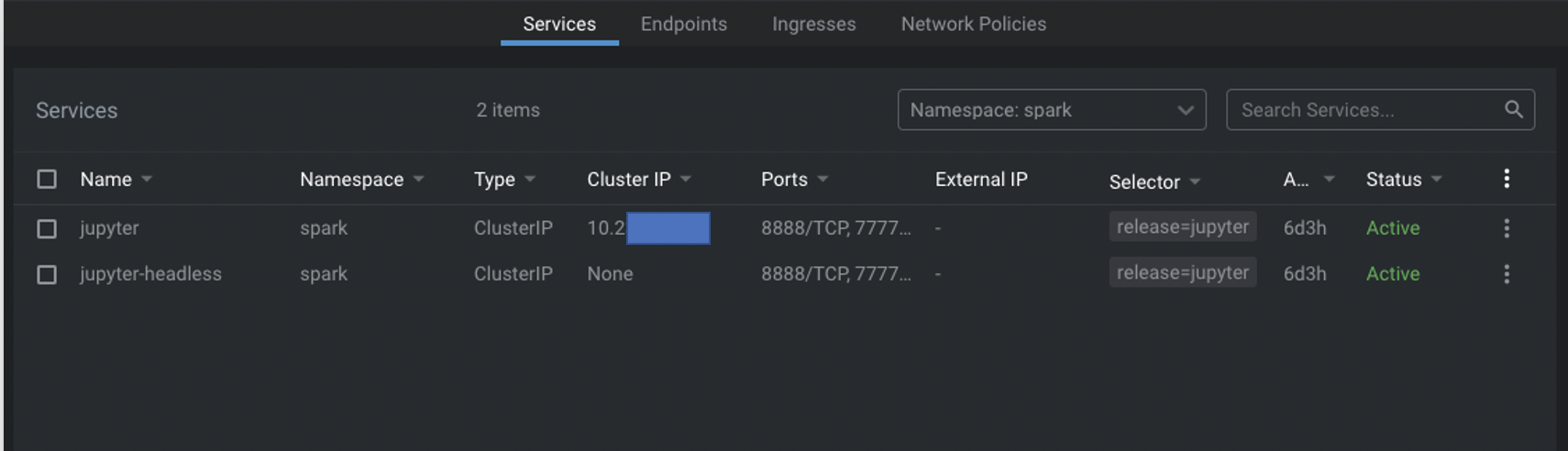Switch to the Endpoints tab
This screenshot has width=1568, height=451.
click(684, 24)
